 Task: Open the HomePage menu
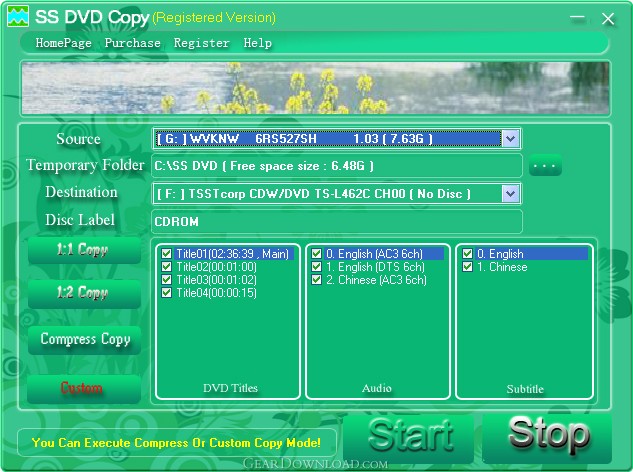point(63,43)
